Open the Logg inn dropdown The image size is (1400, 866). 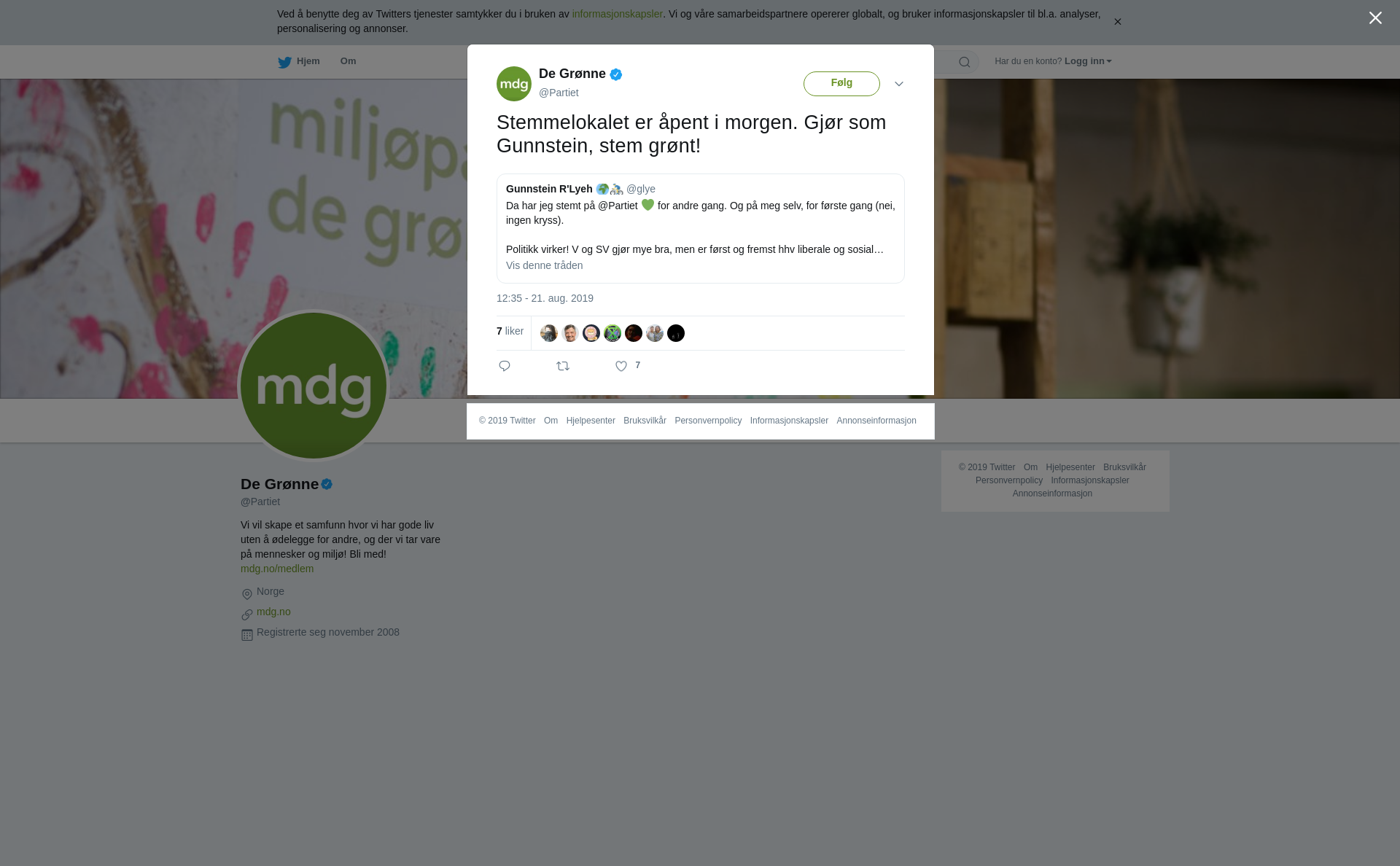click(1088, 61)
